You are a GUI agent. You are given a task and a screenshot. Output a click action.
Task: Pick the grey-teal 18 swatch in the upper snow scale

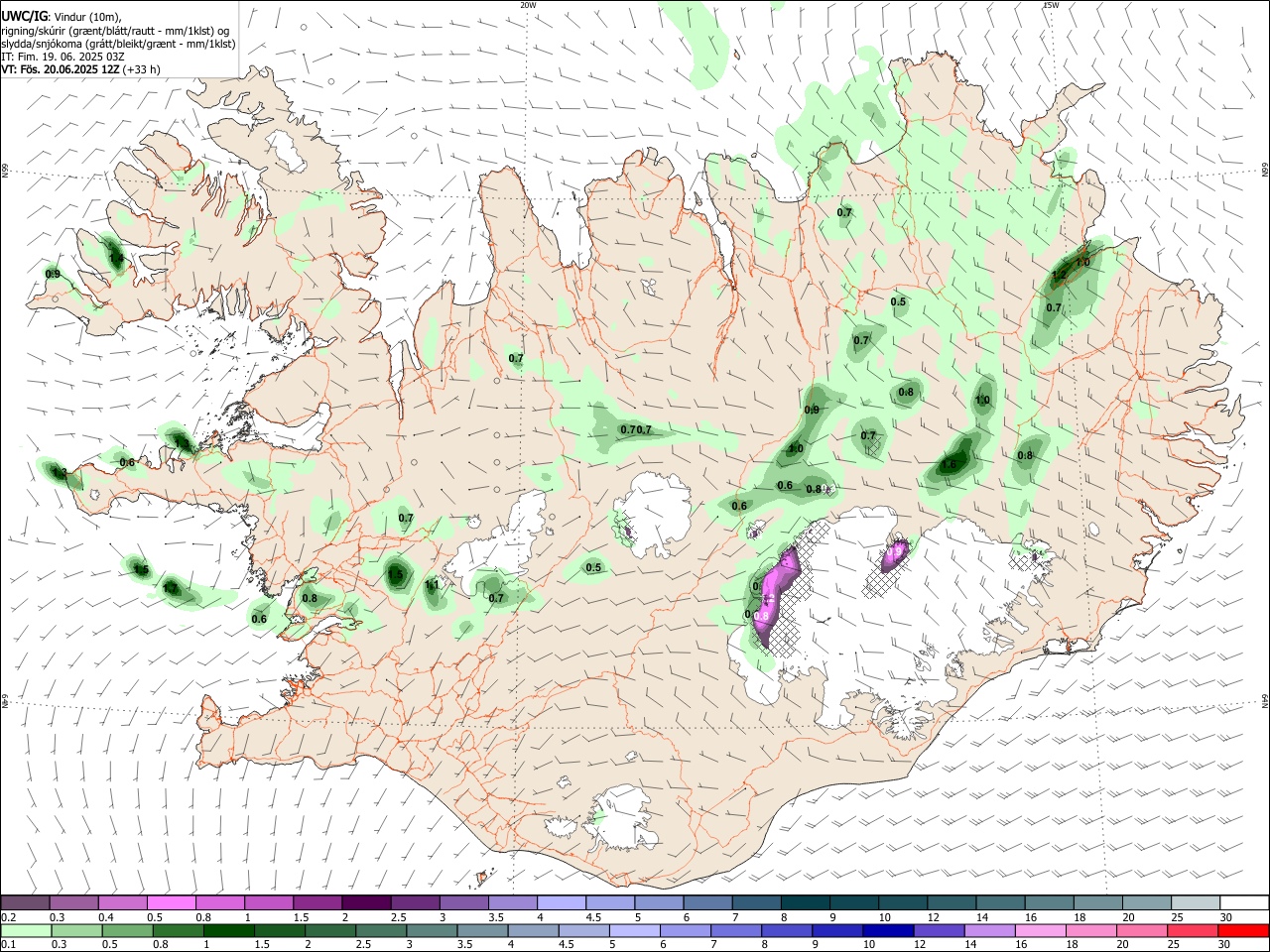pos(1098,903)
